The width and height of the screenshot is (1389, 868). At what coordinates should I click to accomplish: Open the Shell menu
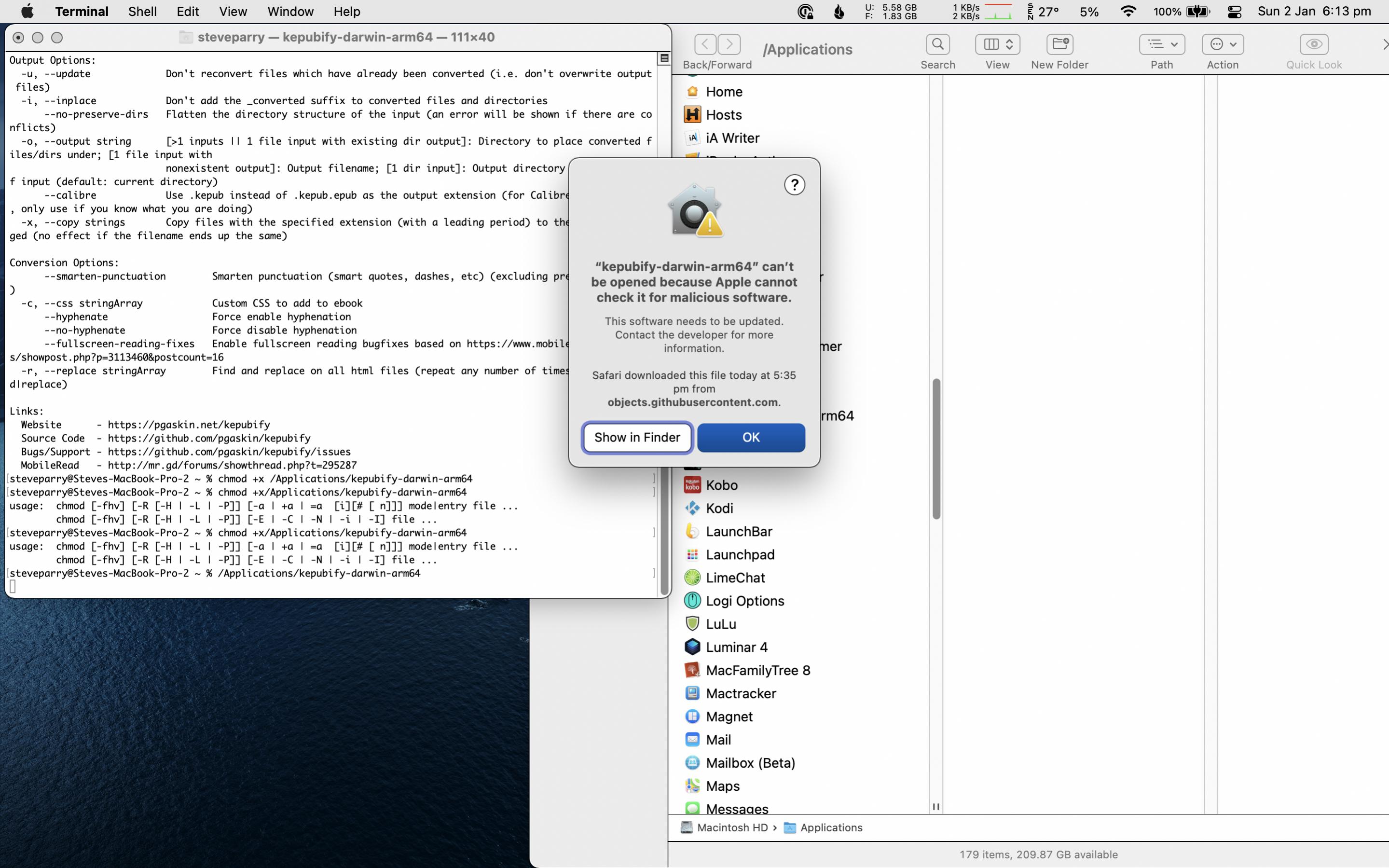(x=142, y=12)
